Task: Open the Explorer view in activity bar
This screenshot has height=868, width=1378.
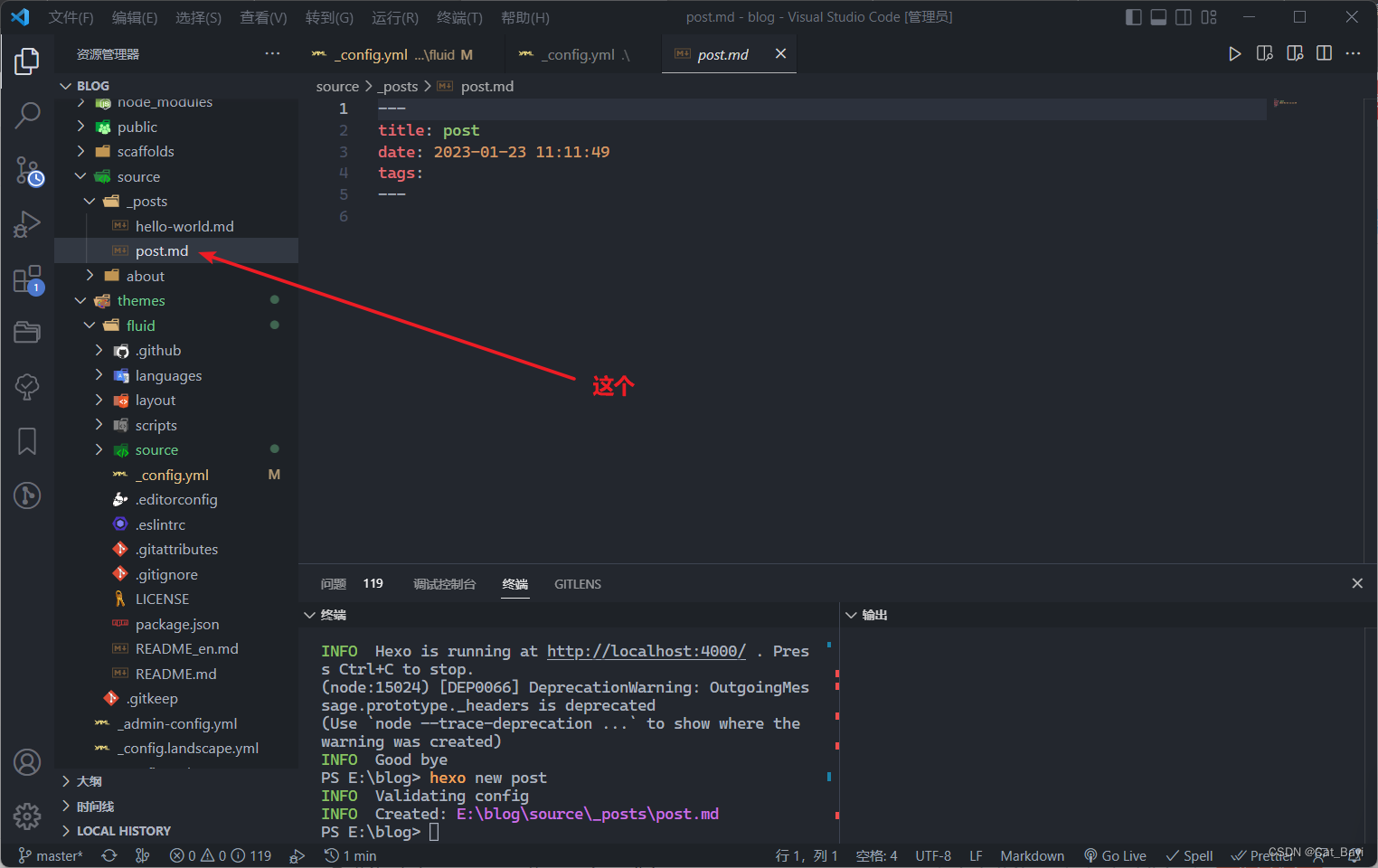Action: 27,61
